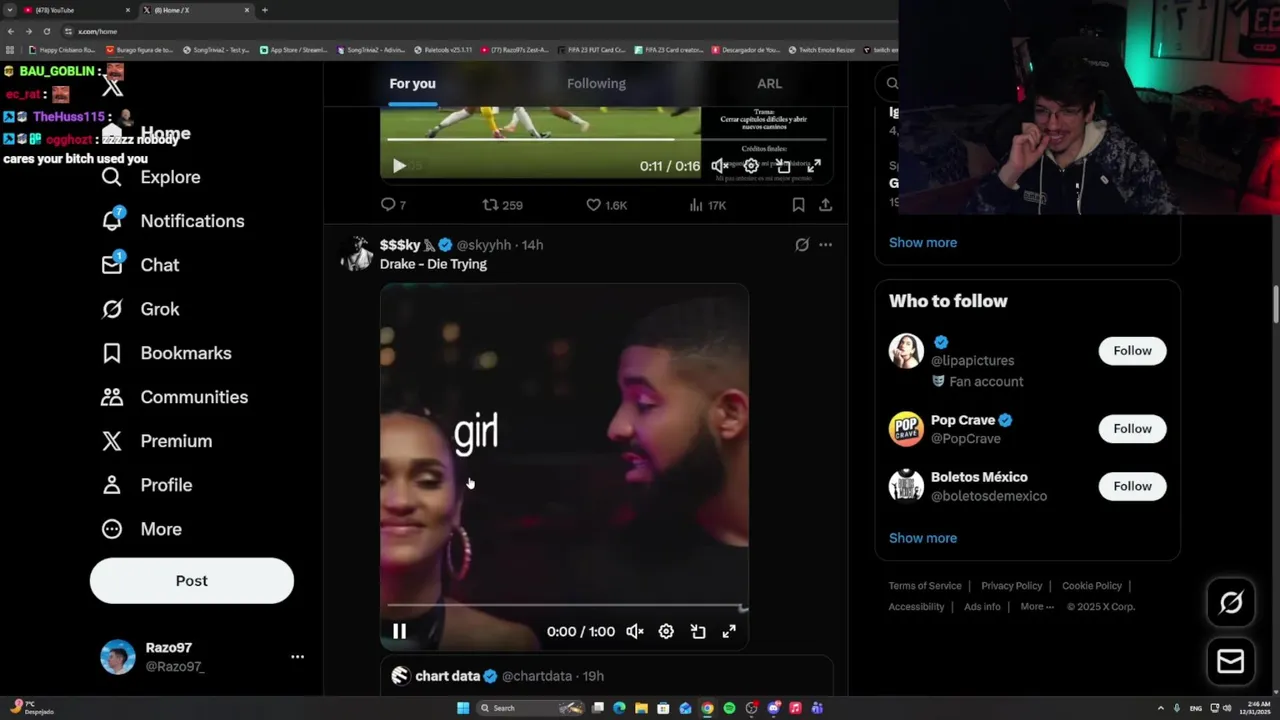This screenshot has height=720, width=1280.
Task: Open the Terms of Service link
Action: (925, 586)
